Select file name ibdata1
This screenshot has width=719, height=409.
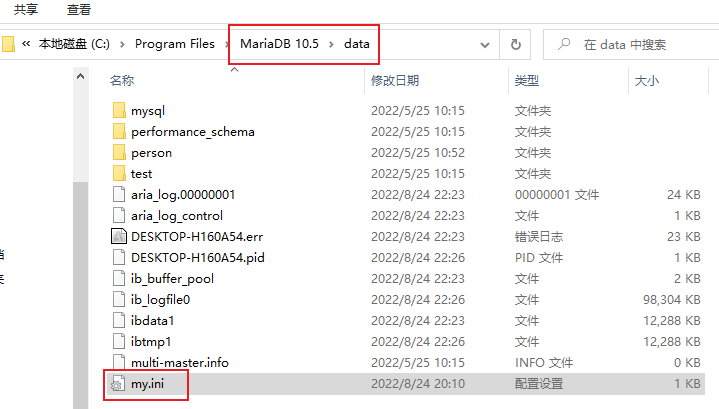tap(152, 321)
